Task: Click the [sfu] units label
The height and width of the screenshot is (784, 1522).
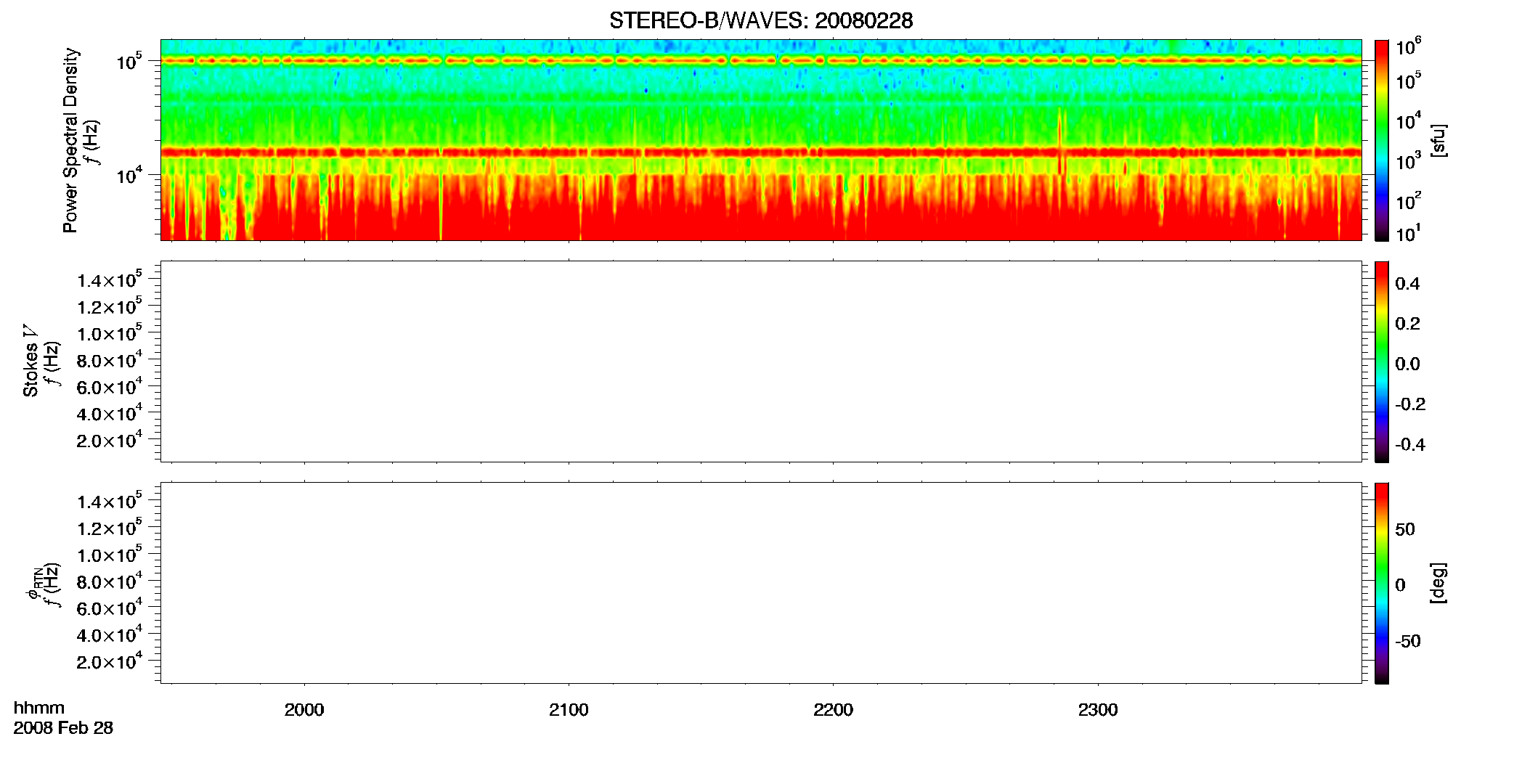Action: tap(1438, 140)
